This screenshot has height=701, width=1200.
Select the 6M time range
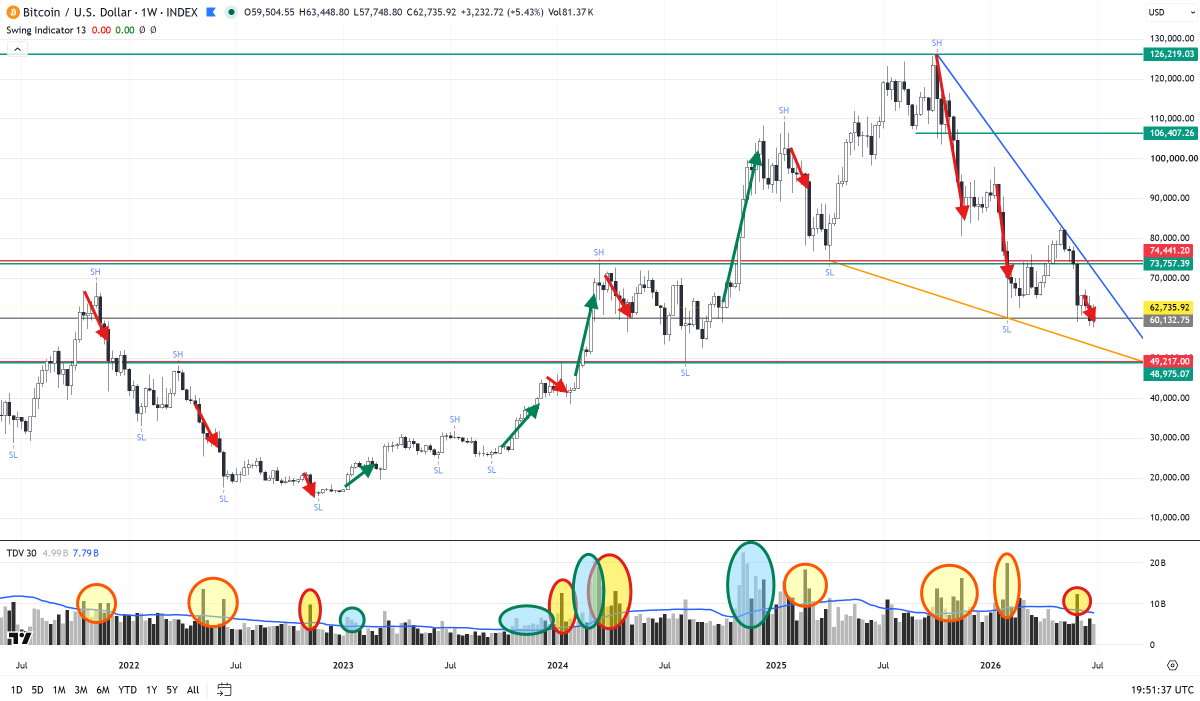pyautogui.click(x=103, y=689)
